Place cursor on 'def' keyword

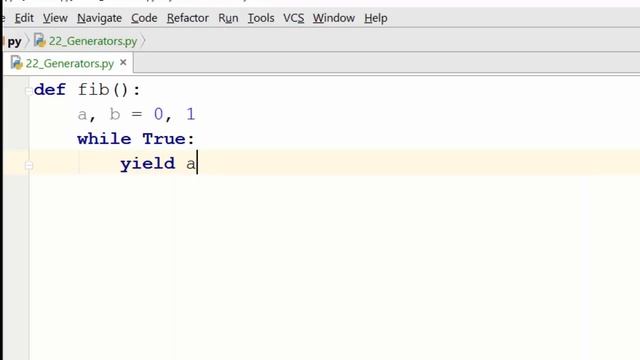(x=50, y=90)
